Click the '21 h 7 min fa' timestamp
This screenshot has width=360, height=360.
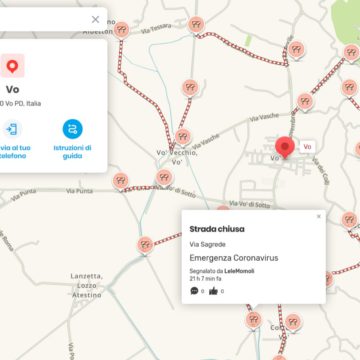click(x=205, y=279)
